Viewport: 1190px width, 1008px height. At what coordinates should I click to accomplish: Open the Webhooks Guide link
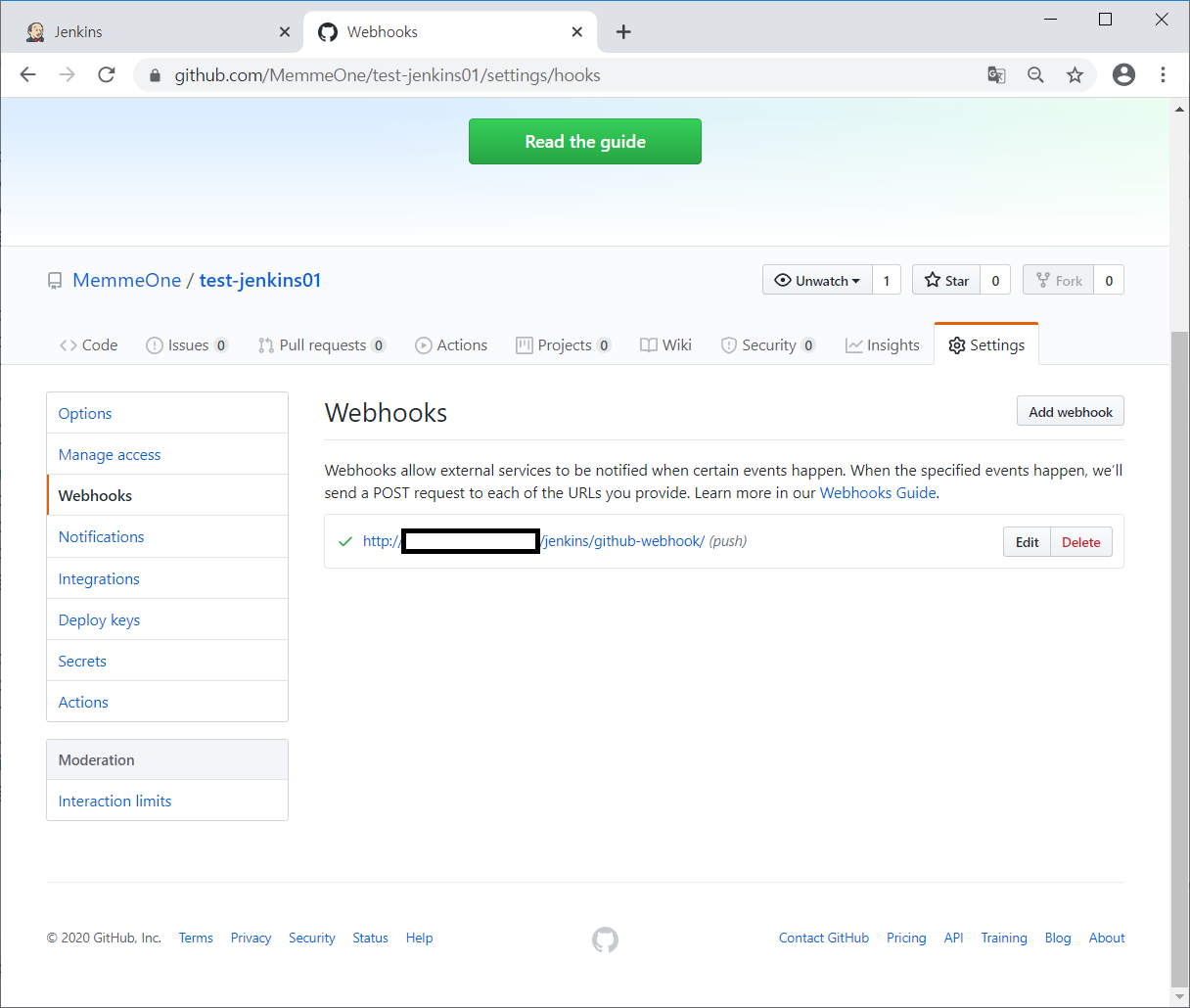(878, 493)
